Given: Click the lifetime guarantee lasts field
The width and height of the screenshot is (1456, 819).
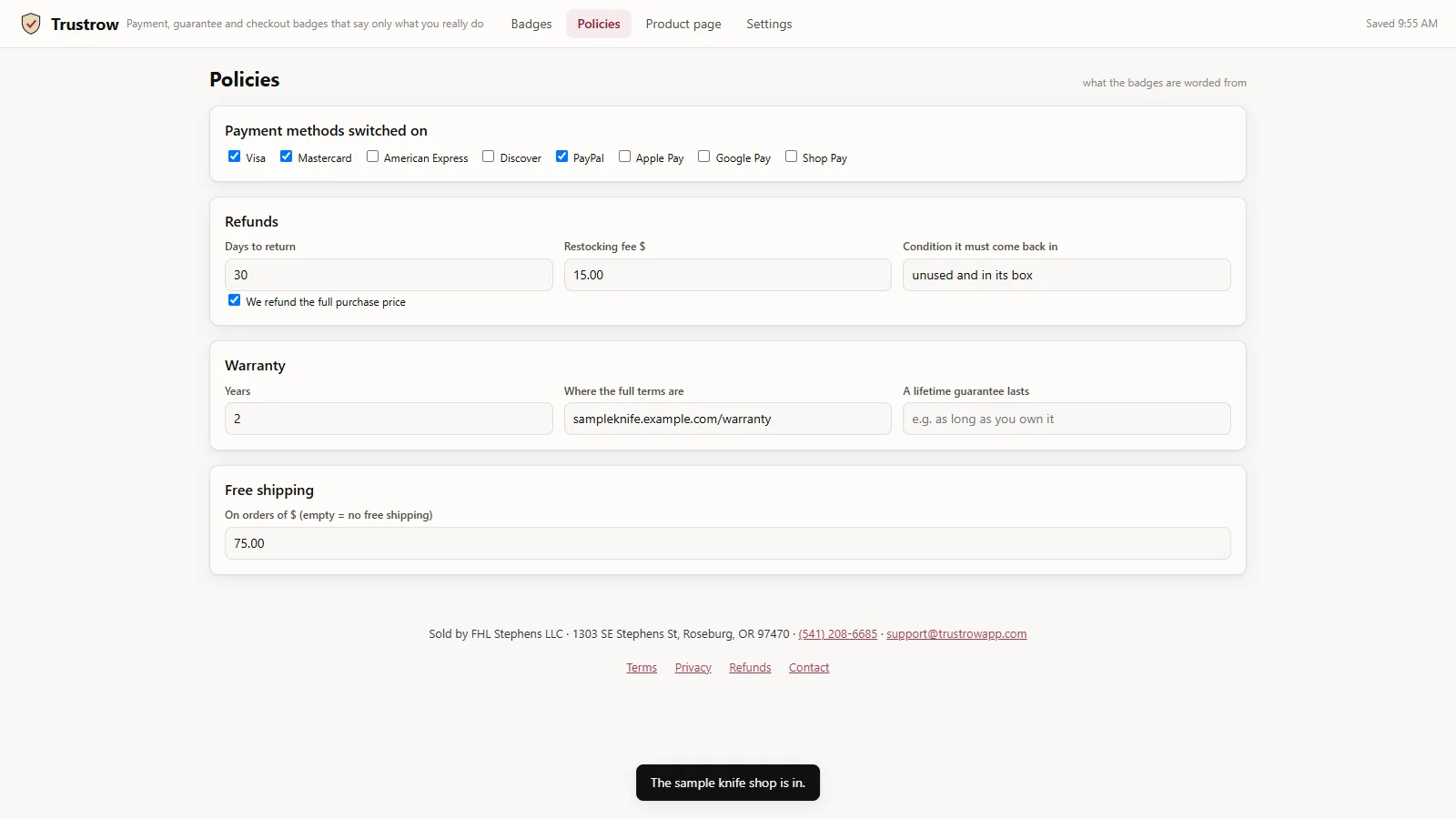Looking at the screenshot, I should 1067,419.
